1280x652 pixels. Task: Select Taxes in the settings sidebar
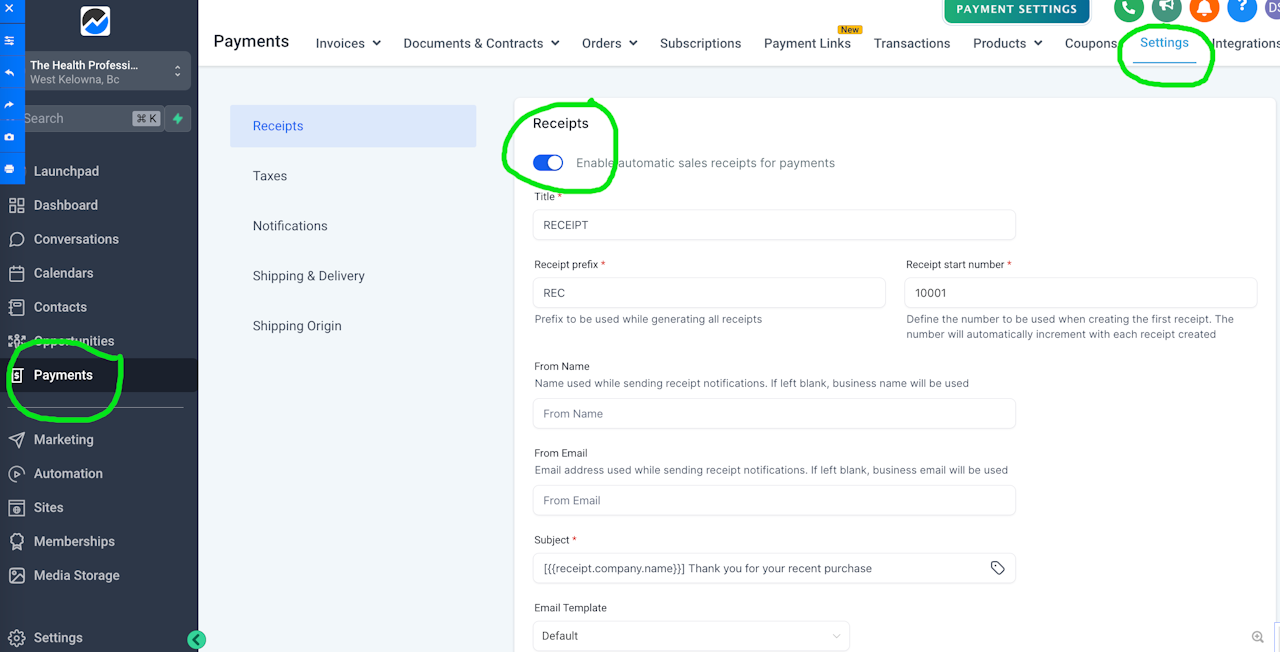(x=270, y=176)
